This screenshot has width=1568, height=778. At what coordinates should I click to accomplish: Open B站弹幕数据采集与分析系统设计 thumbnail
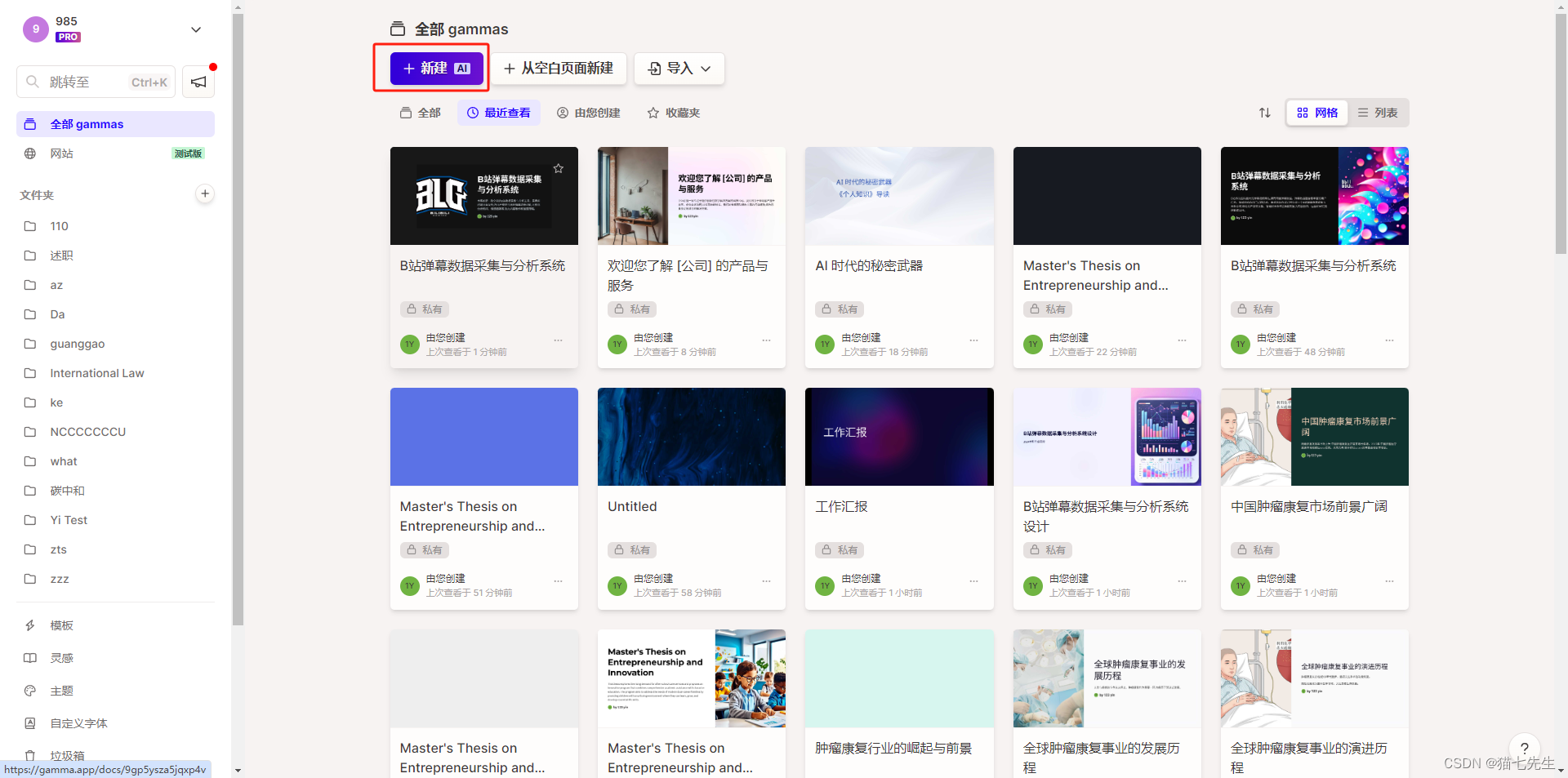(x=1107, y=437)
